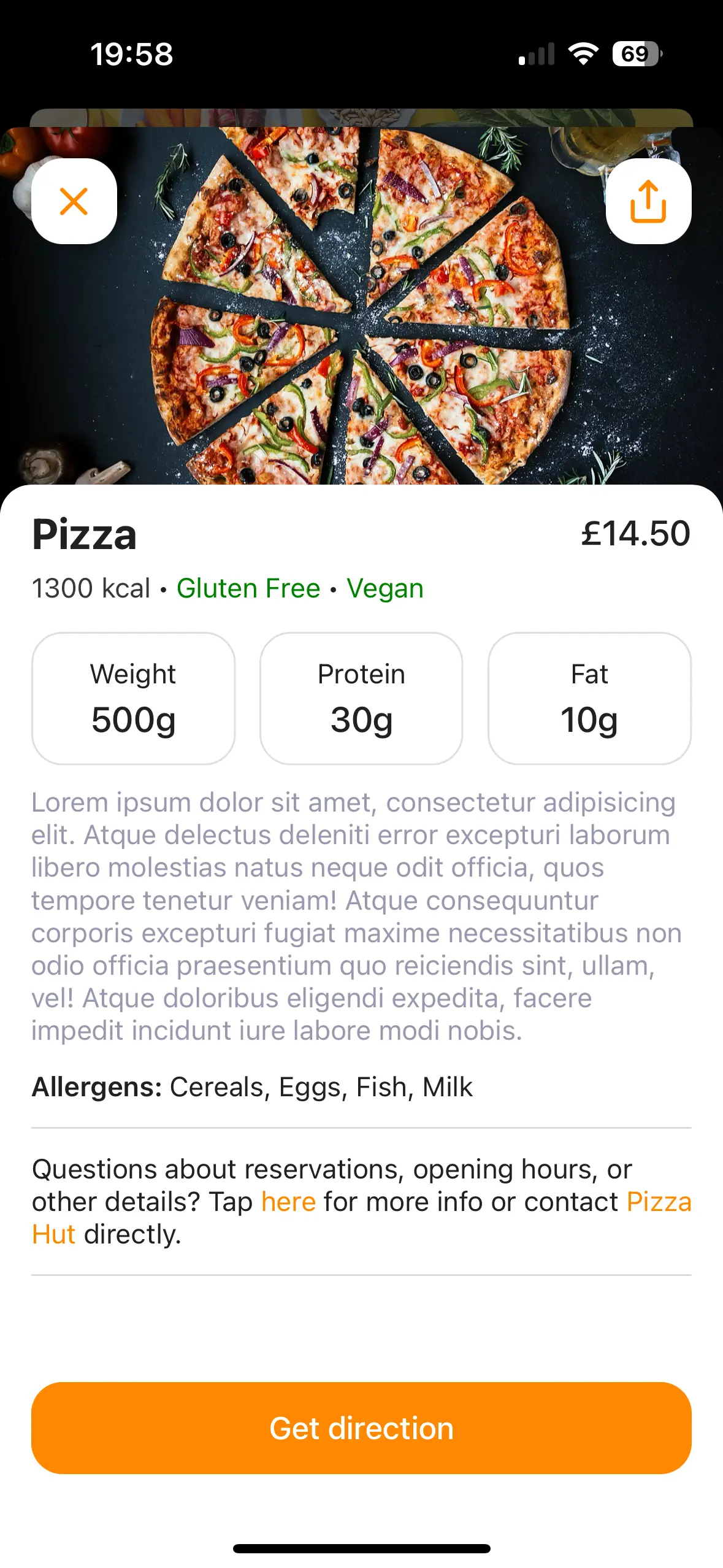The width and height of the screenshot is (723, 1568).
Task: Open the Pizza Hut contact link
Action: [x=659, y=1202]
